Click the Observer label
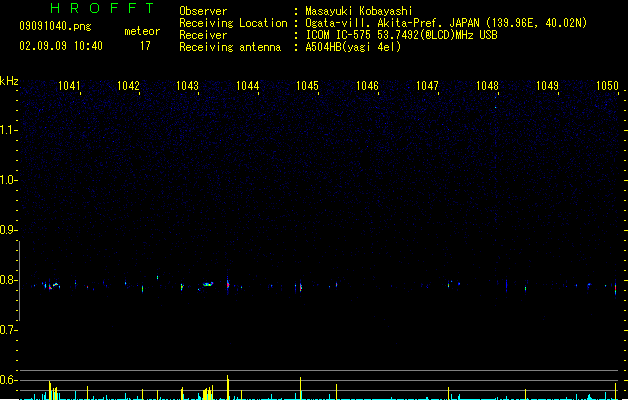 203,11
